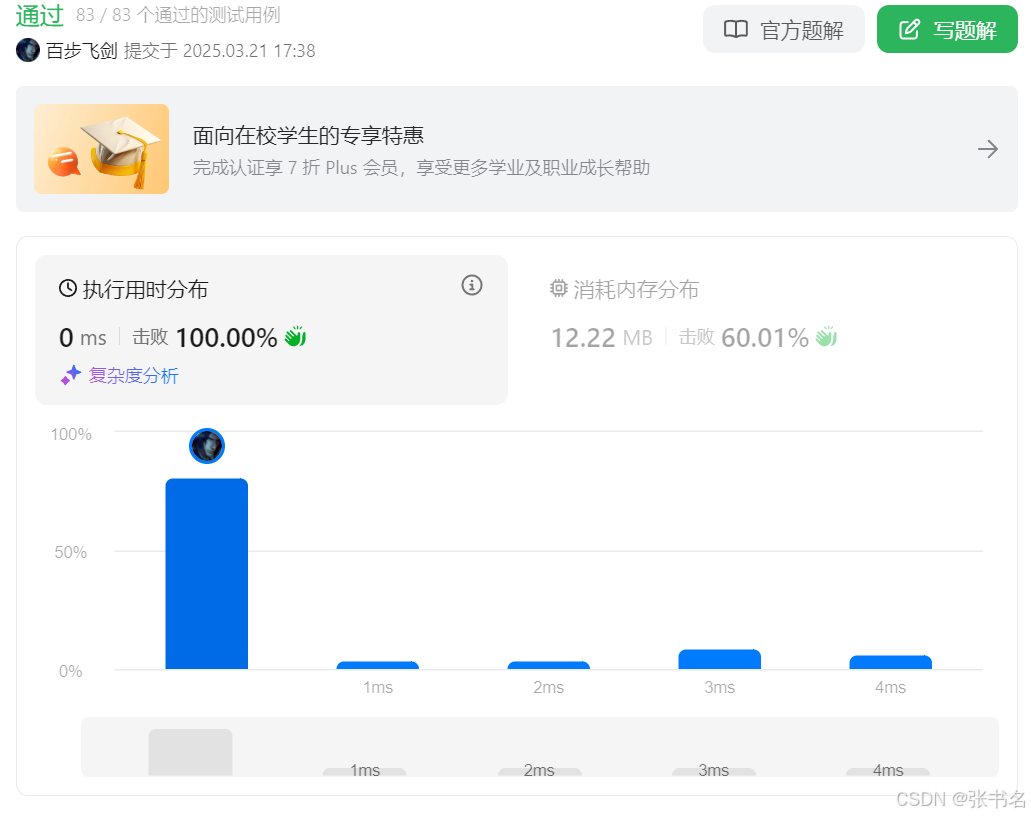Click the 60.01% memory beat value
This screenshot has width=1031, height=817.
click(765, 338)
